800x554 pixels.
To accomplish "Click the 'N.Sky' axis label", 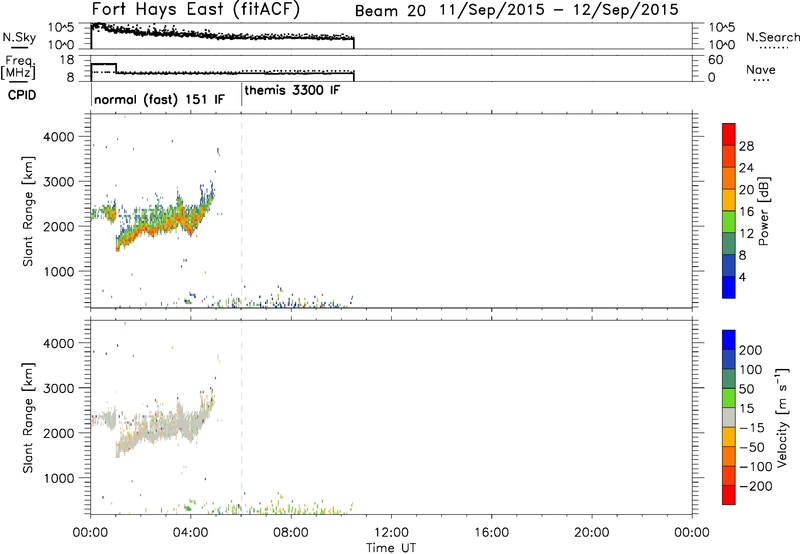I will (x=19, y=37).
